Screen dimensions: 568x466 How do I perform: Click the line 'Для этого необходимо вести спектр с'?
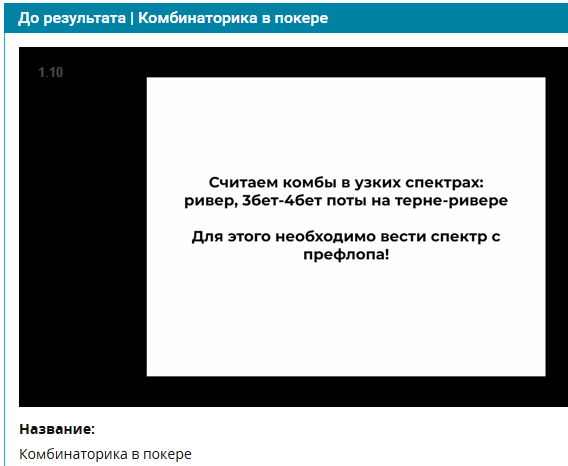click(x=346, y=236)
